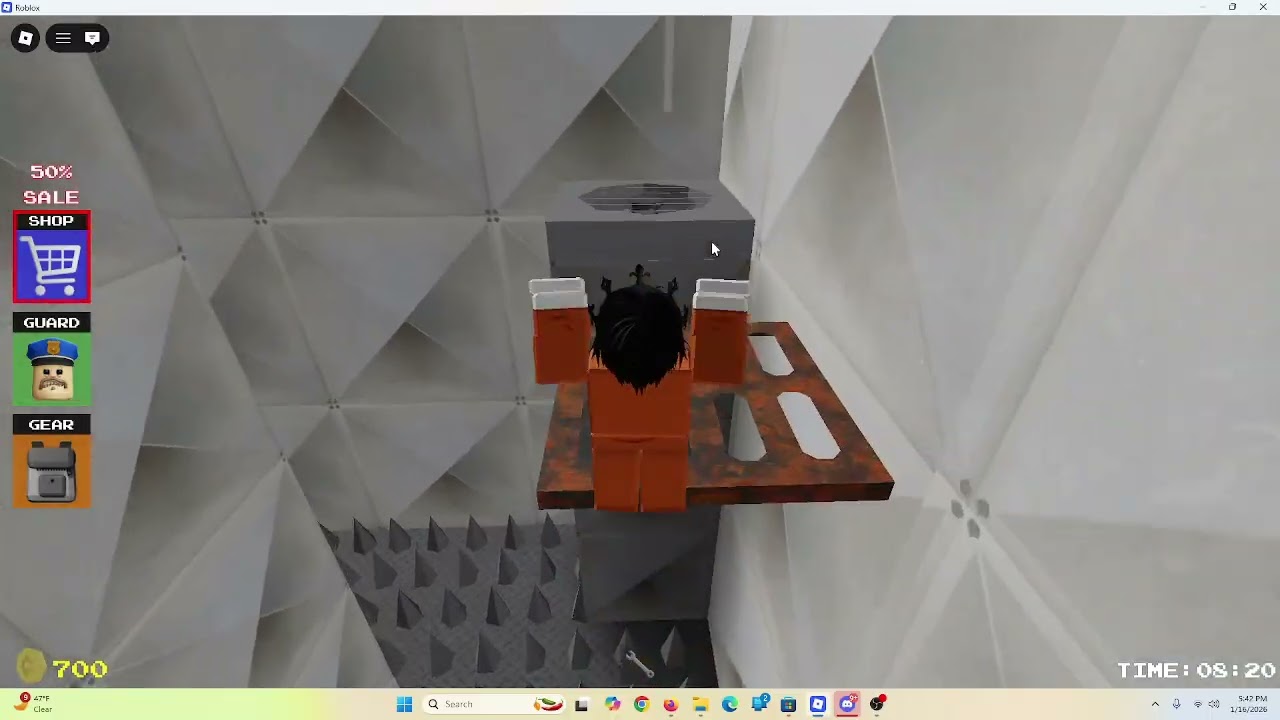Image resolution: width=1280 pixels, height=720 pixels.
Task: Open Discord from taskbar
Action: [x=848, y=704]
